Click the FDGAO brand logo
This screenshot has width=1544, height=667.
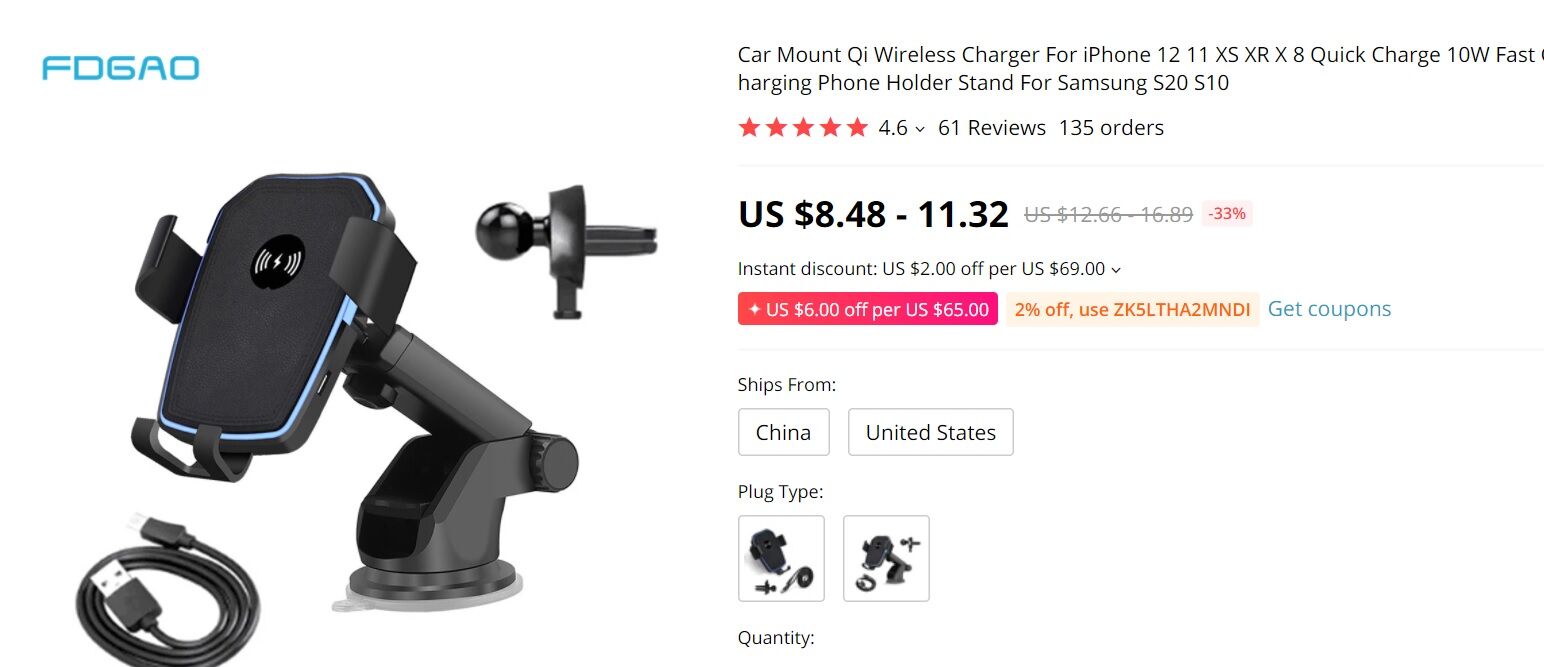tap(120, 68)
